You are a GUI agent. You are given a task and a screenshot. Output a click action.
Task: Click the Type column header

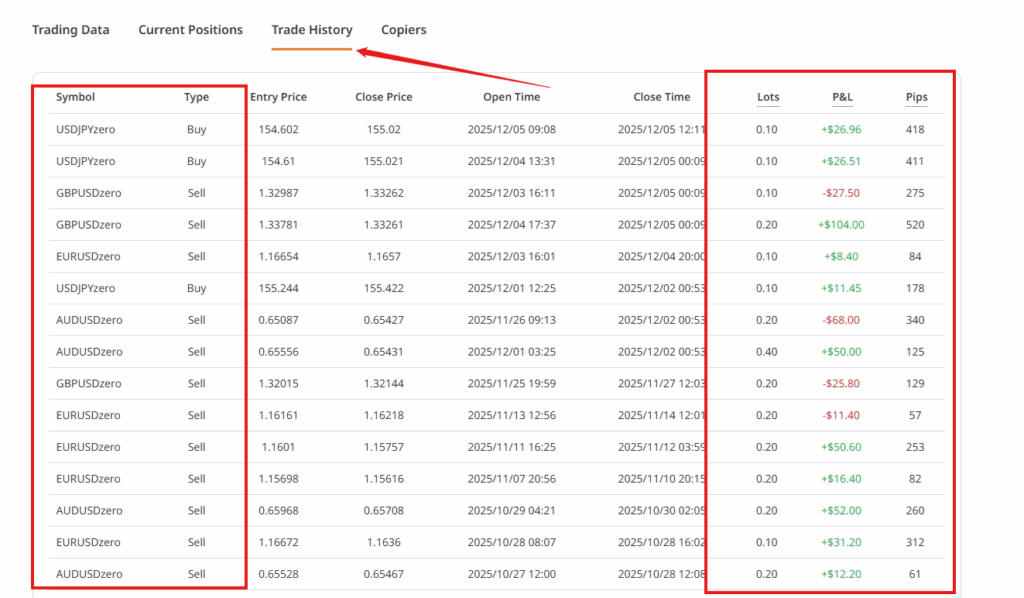click(196, 97)
